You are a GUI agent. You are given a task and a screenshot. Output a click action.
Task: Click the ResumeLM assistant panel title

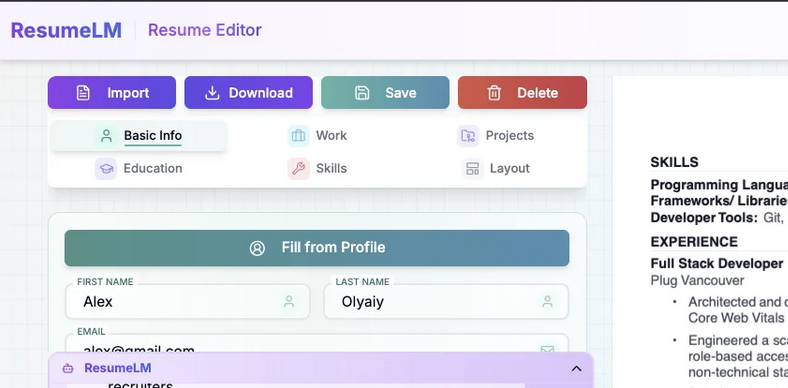pos(118,368)
